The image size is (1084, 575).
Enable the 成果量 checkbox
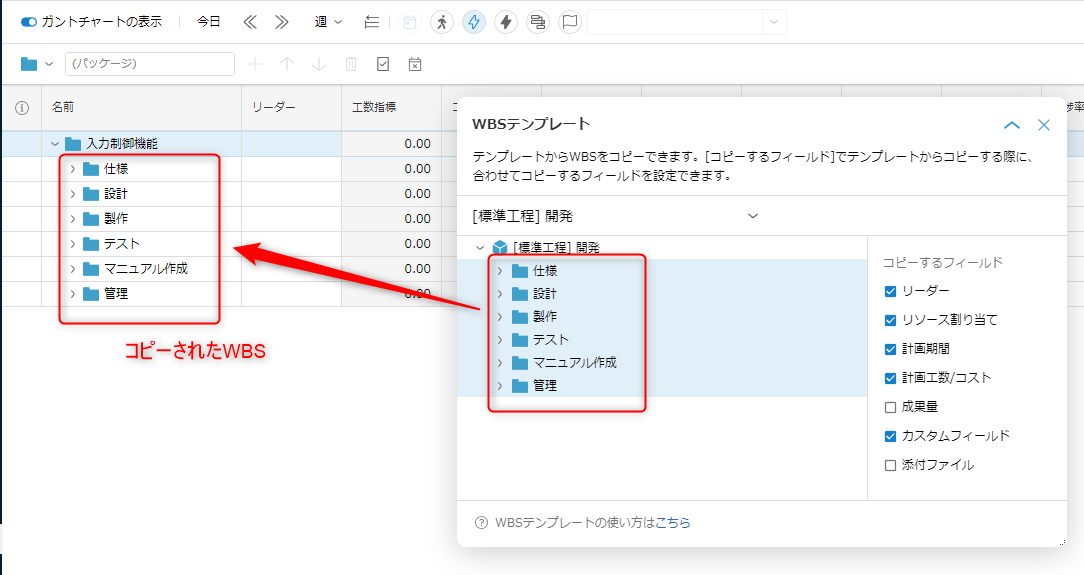click(890, 407)
